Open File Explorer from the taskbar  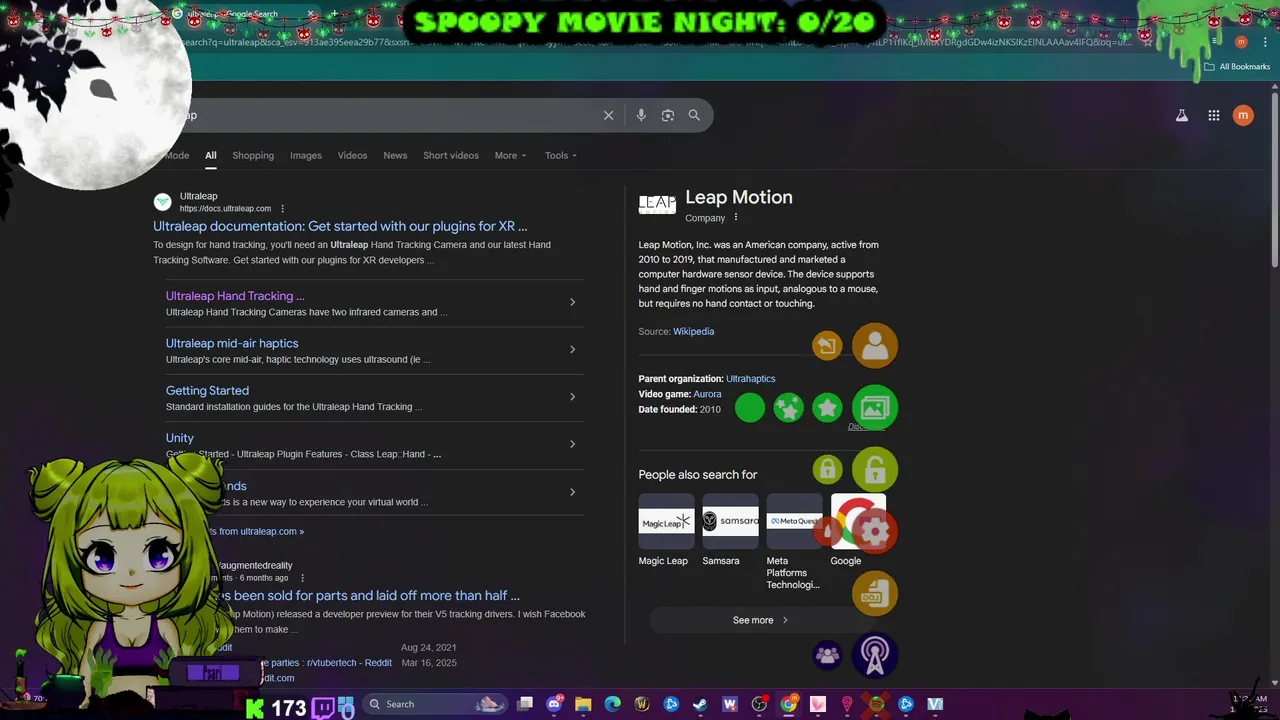tap(583, 704)
